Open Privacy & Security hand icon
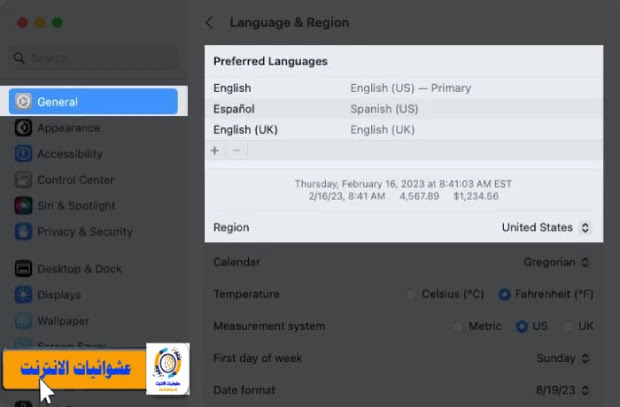This screenshot has height=407, width=620. (x=23, y=232)
